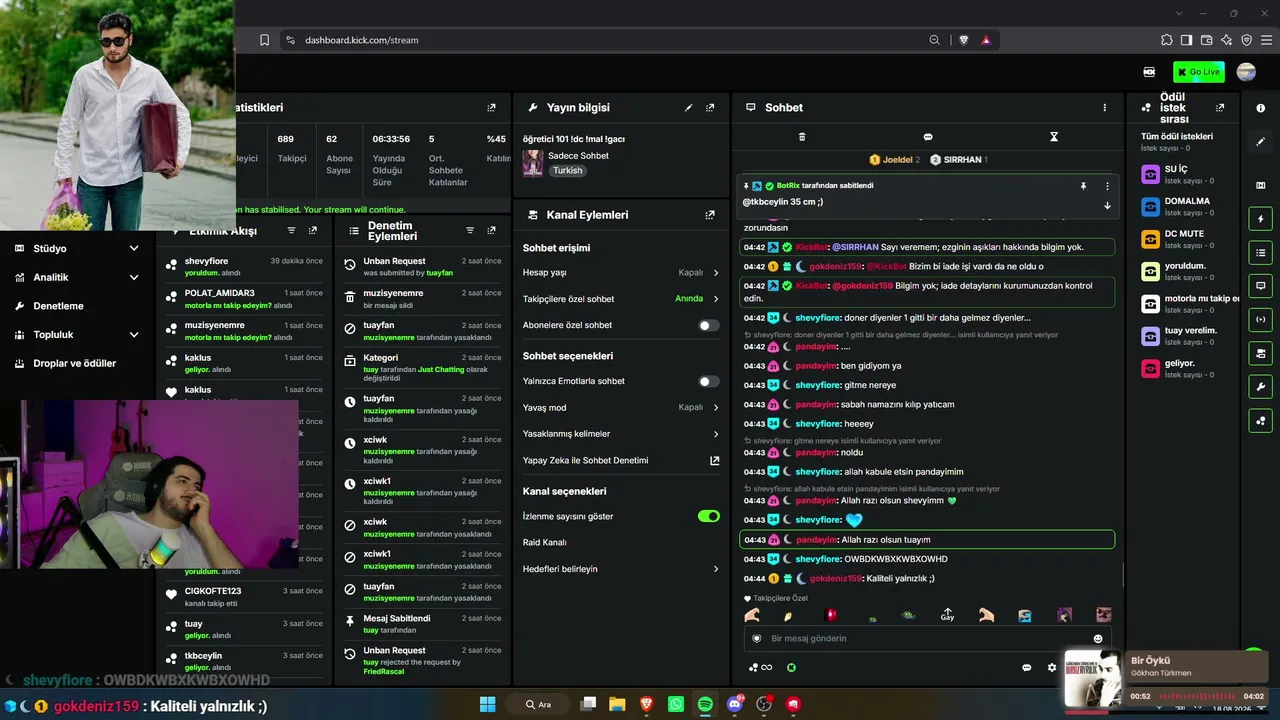Edit stream info with the pencil icon
This screenshot has height=720, width=1280.
(x=689, y=108)
